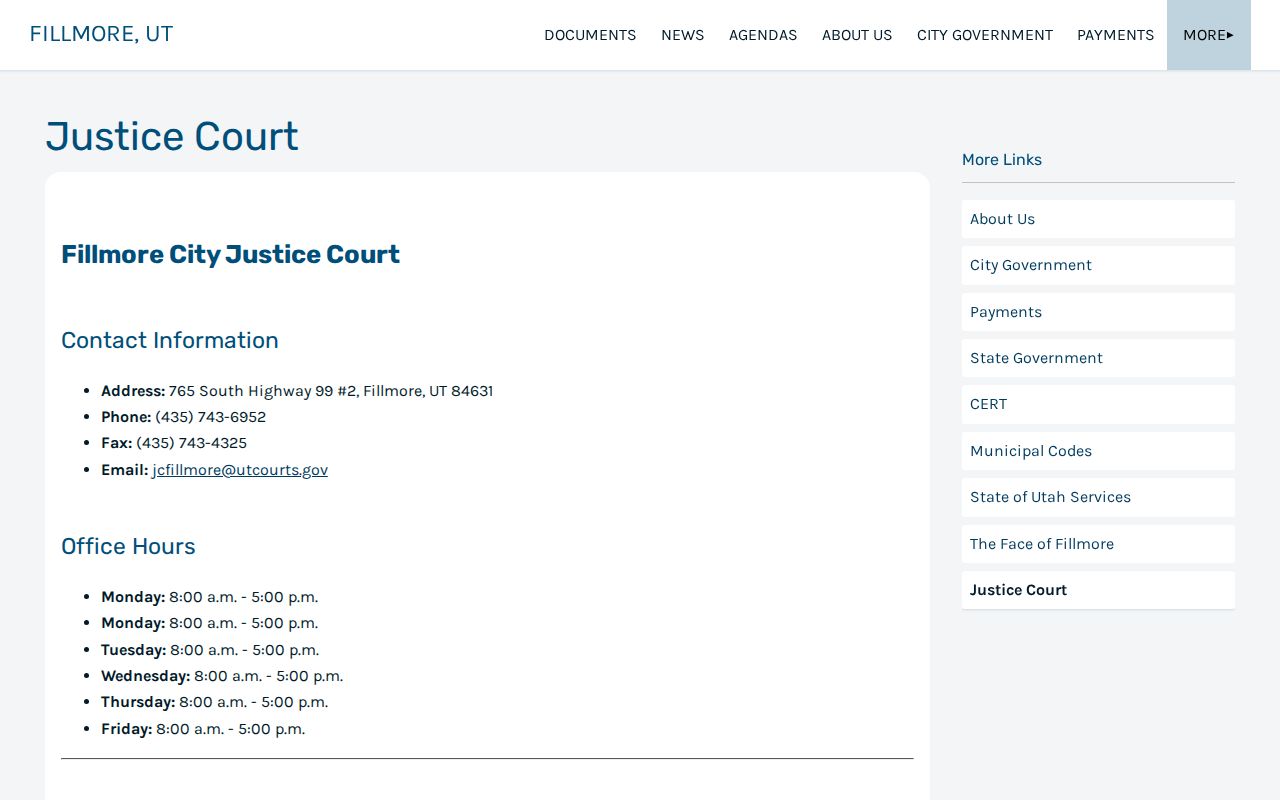The width and height of the screenshot is (1280, 800).
Task: Open The Face of Fillmore link
Action: (x=1098, y=544)
